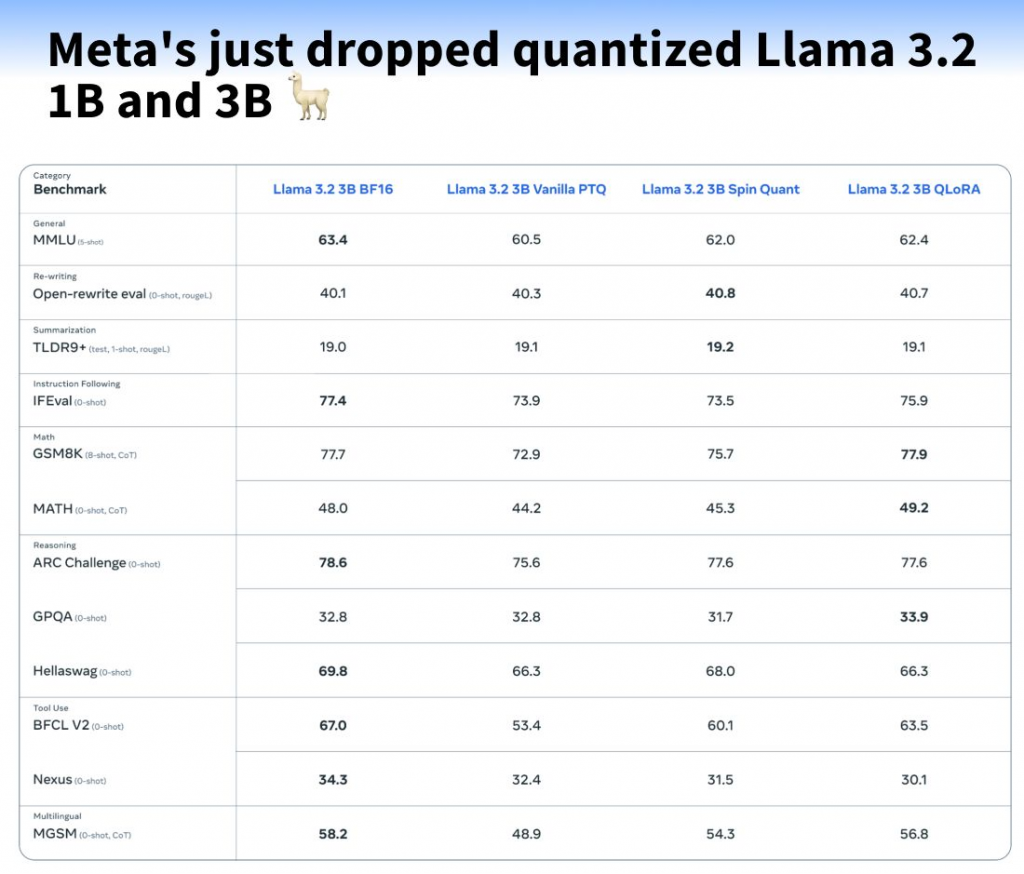Click the Nexus benchmark label
Screen dimensions: 1024x874
point(54,779)
